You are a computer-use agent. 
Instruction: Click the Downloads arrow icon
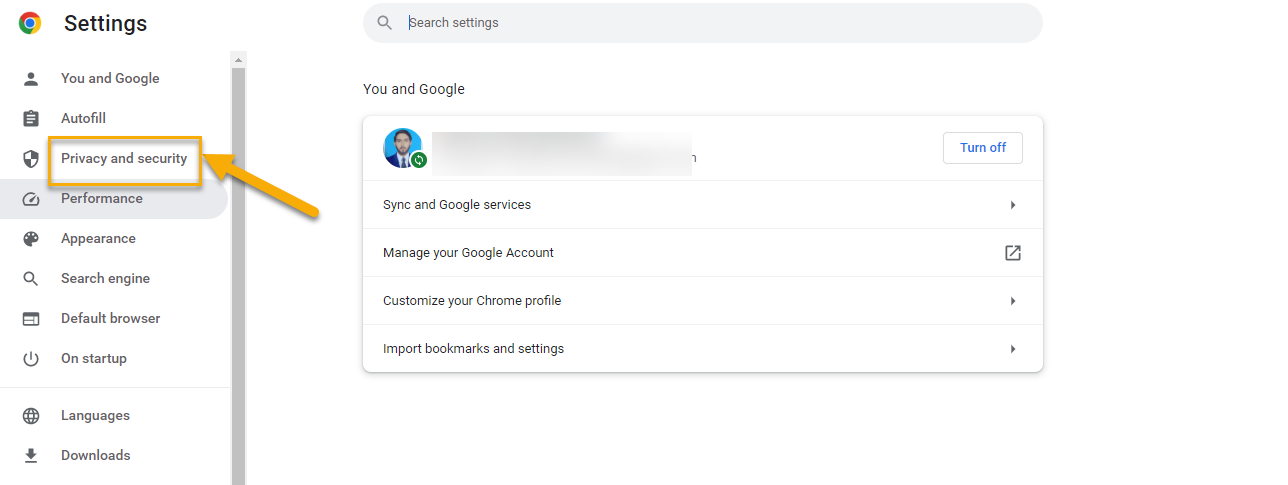pyautogui.click(x=31, y=455)
